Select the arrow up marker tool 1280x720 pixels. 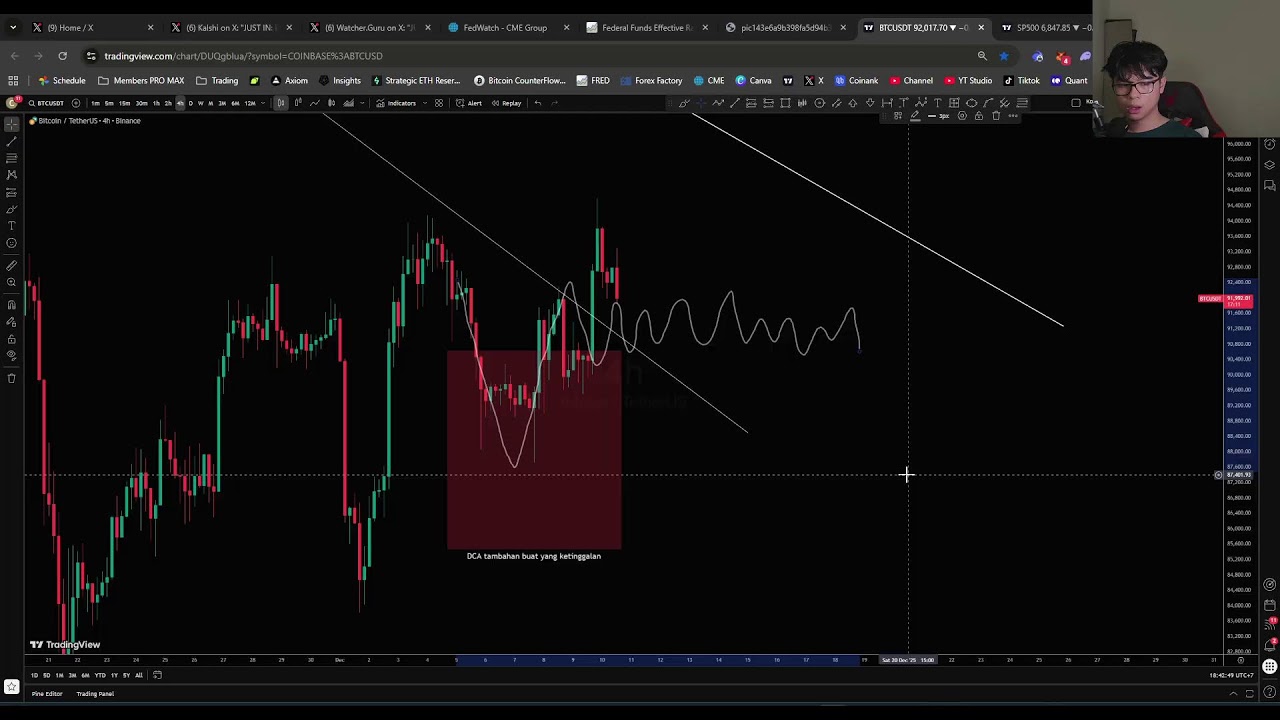tap(852, 103)
